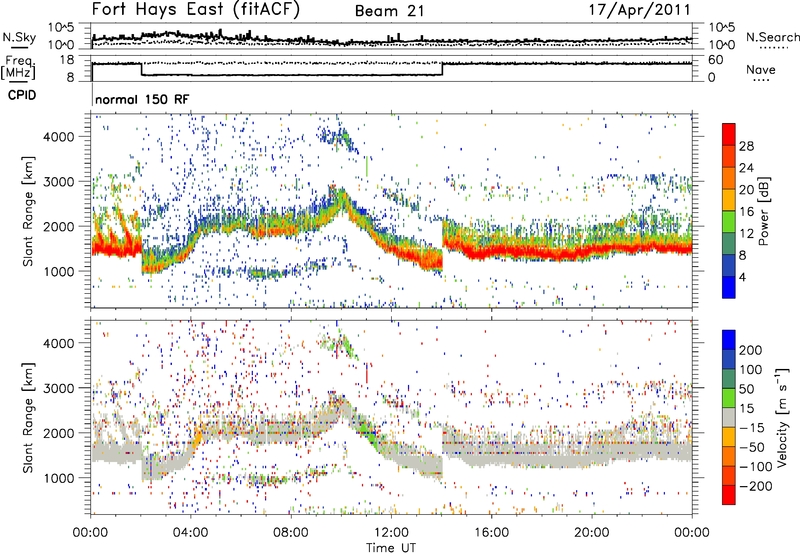The height and width of the screenshot is (554, 800).
Task: Click the 'Time UT' axis title
Action: click(391, 548)
